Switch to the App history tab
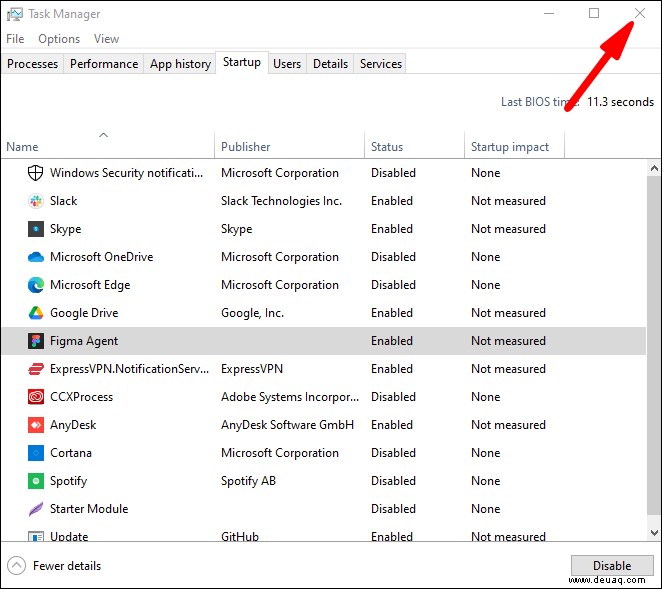This screenshot has height=589, width=662. [180, 64]
